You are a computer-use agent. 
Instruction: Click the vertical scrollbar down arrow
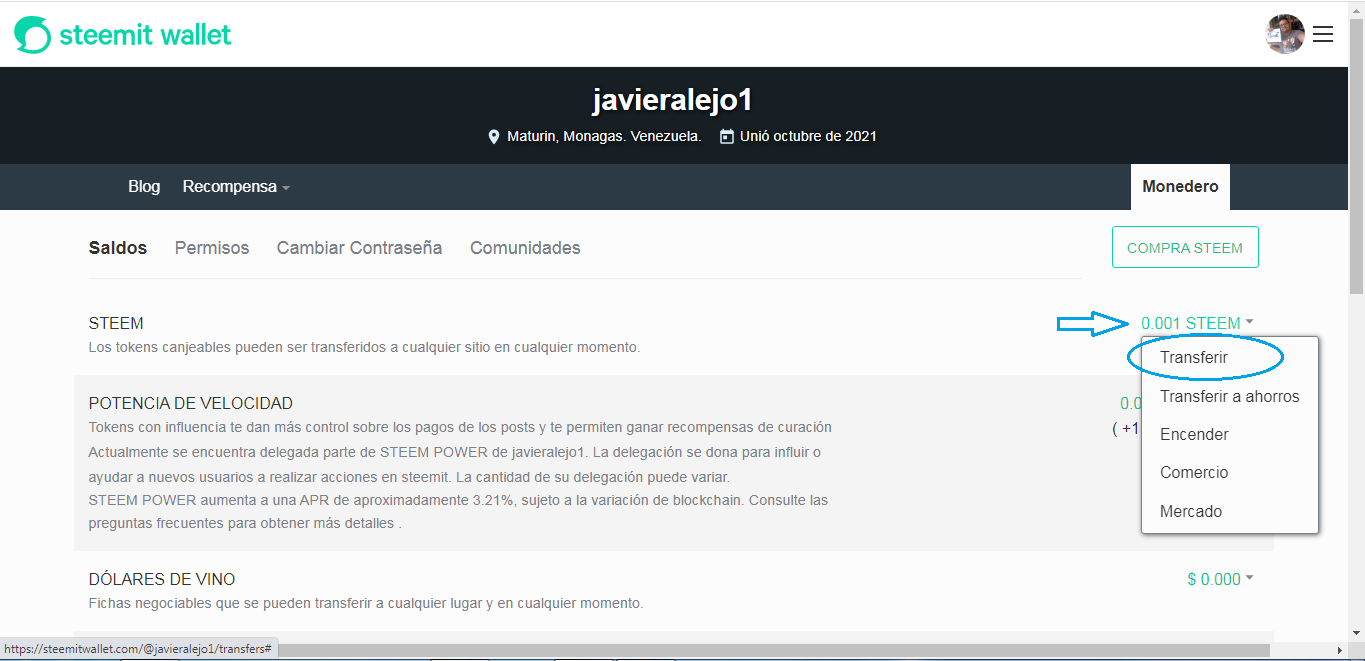point(1356,633)
